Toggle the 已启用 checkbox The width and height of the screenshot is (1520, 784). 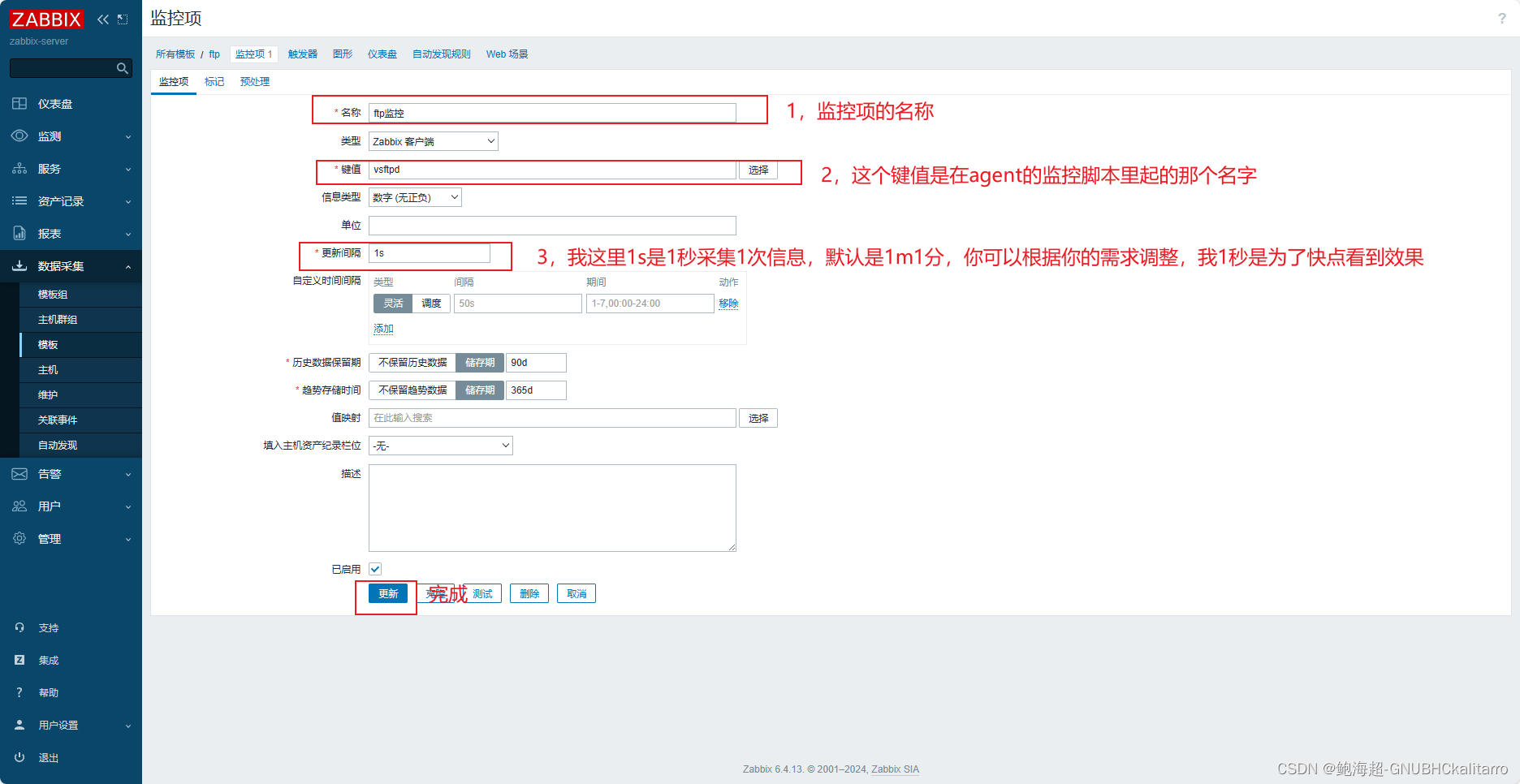375,570
